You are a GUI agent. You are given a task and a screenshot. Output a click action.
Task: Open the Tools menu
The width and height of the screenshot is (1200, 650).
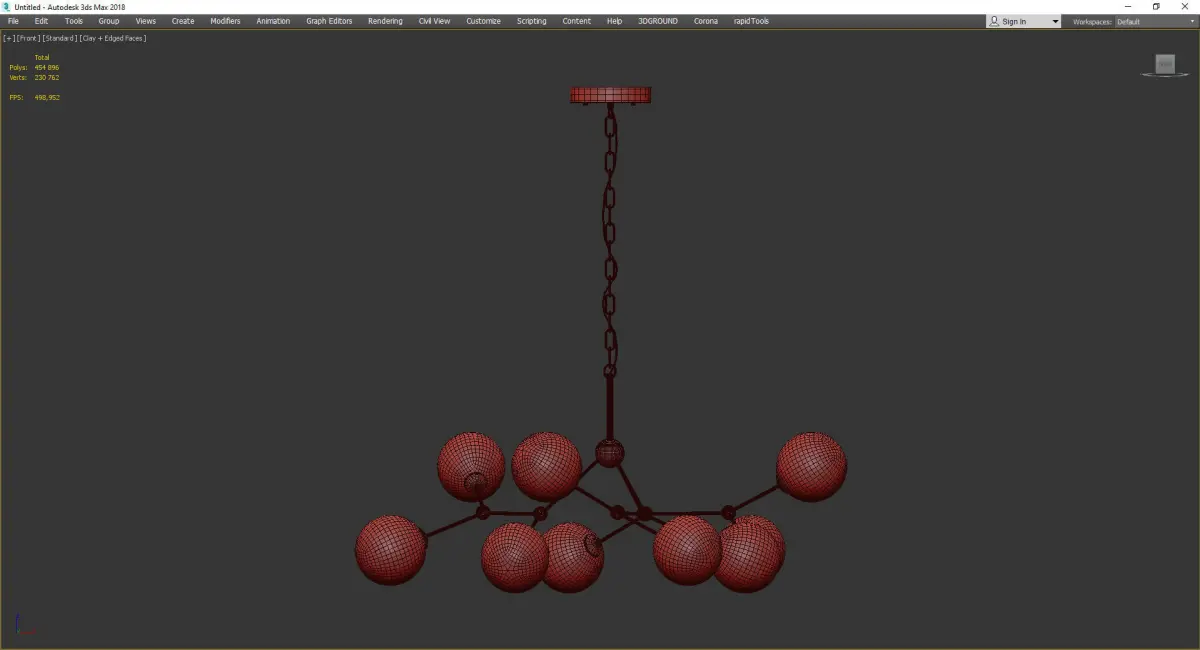(x=74, y=21)
